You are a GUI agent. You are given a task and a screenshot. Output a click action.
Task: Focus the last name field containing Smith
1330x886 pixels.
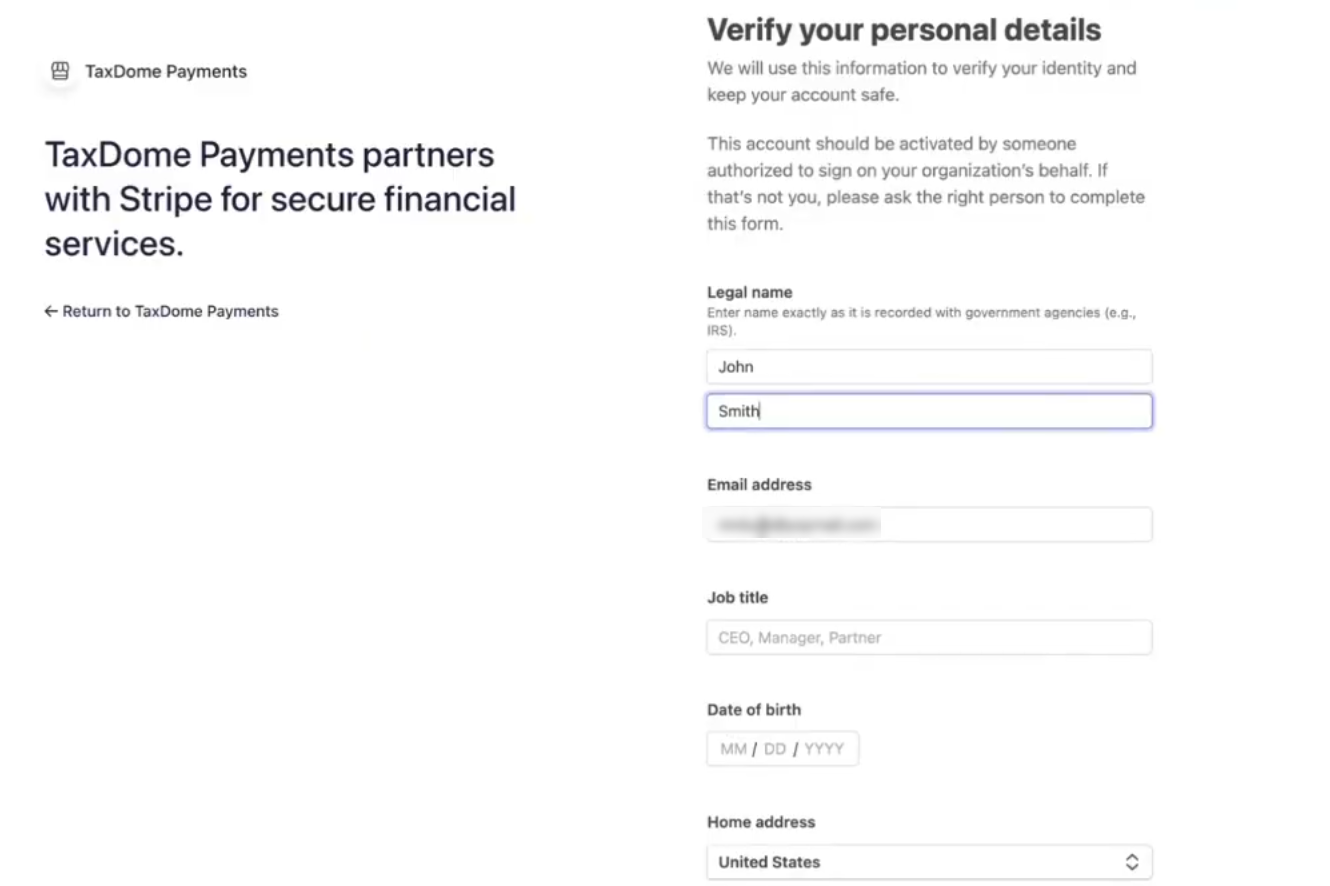coord(928,411)
